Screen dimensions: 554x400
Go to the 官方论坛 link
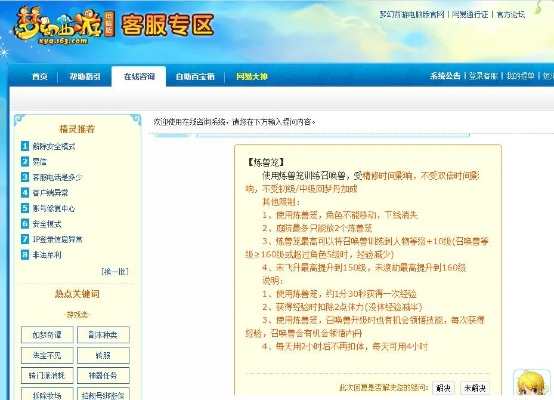coord(511,14)
